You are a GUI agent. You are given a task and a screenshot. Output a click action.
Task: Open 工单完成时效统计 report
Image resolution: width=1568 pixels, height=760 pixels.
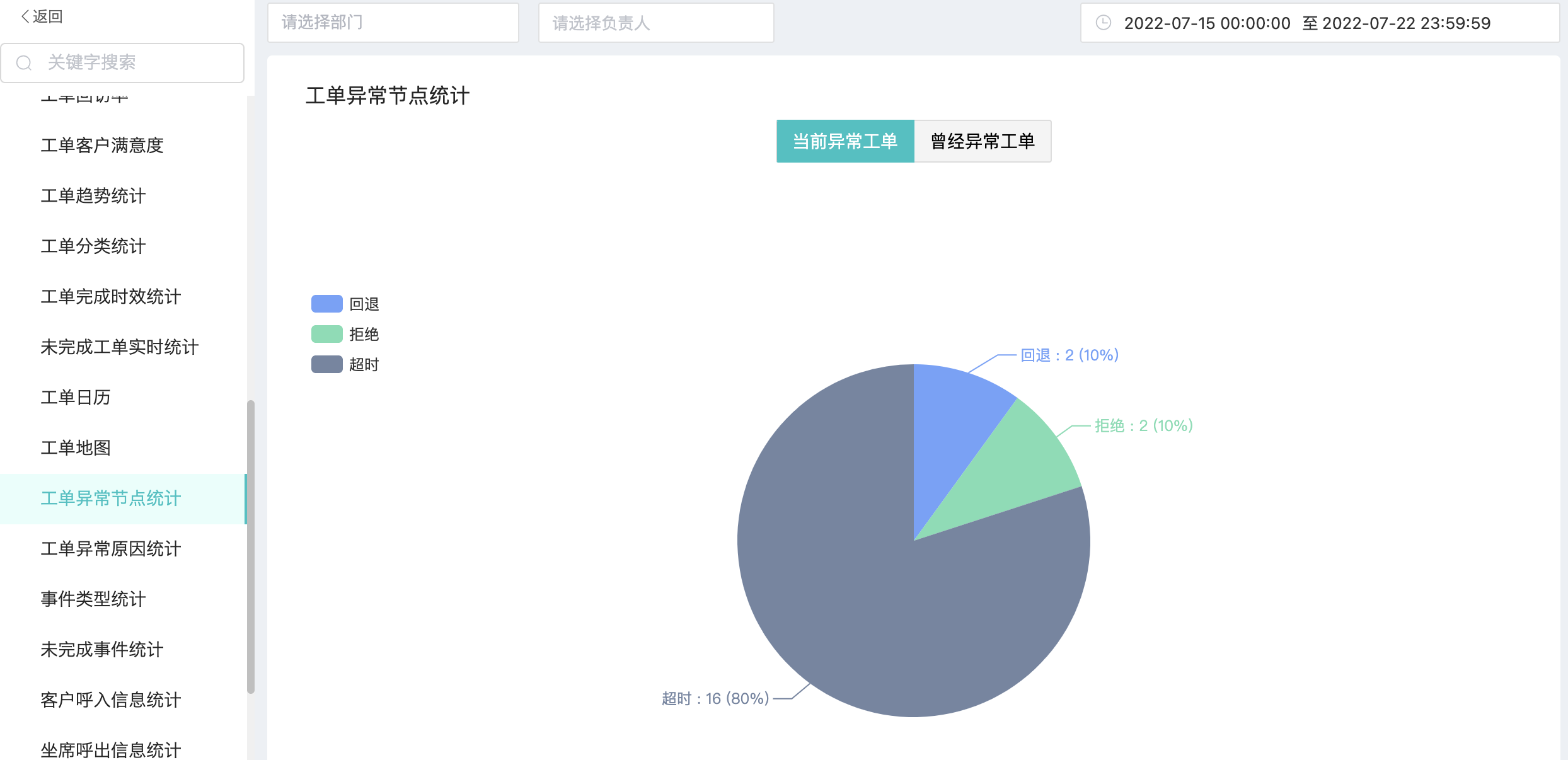point(123,297)
